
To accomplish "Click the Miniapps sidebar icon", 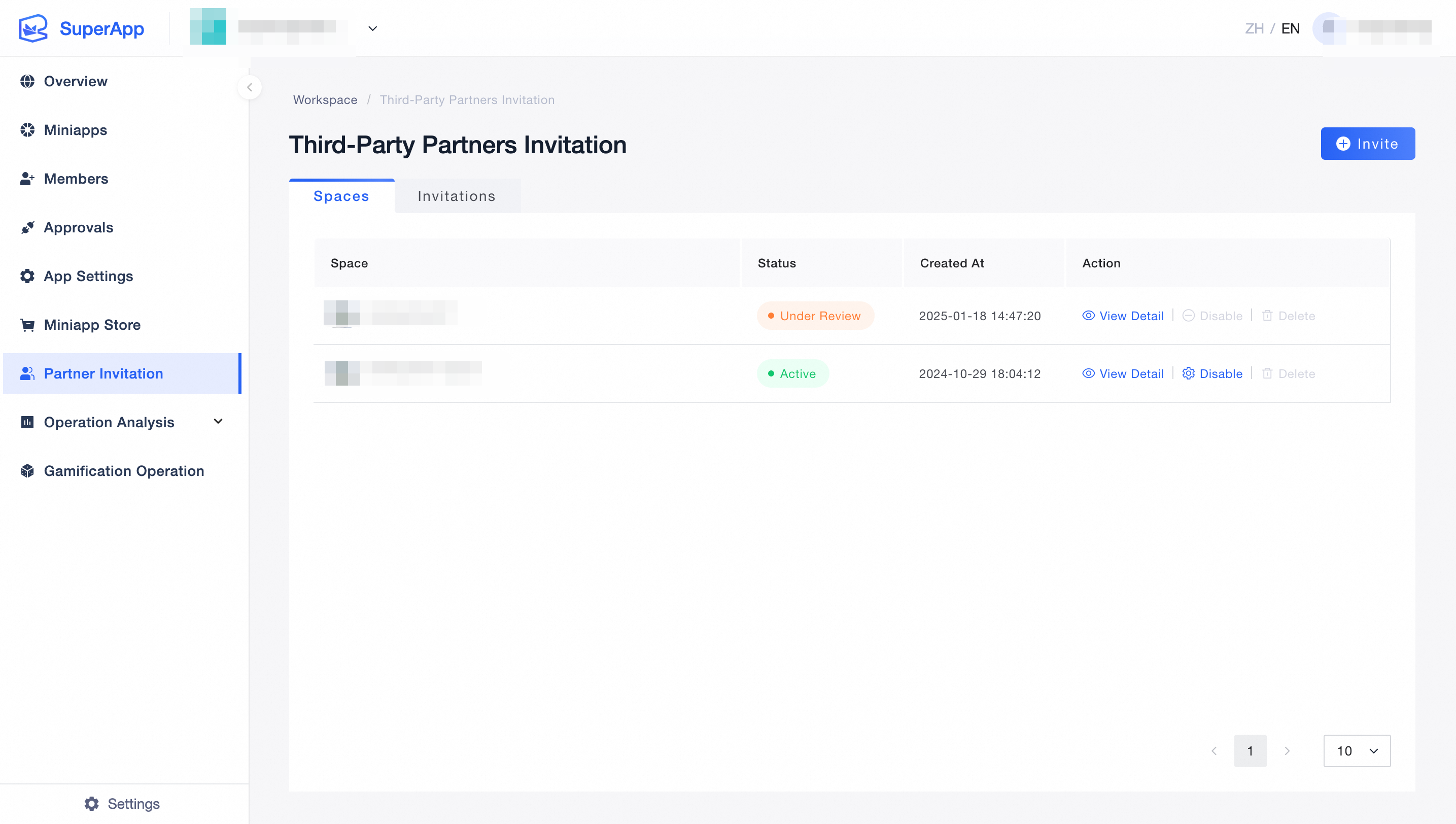I will coord(27,130).
